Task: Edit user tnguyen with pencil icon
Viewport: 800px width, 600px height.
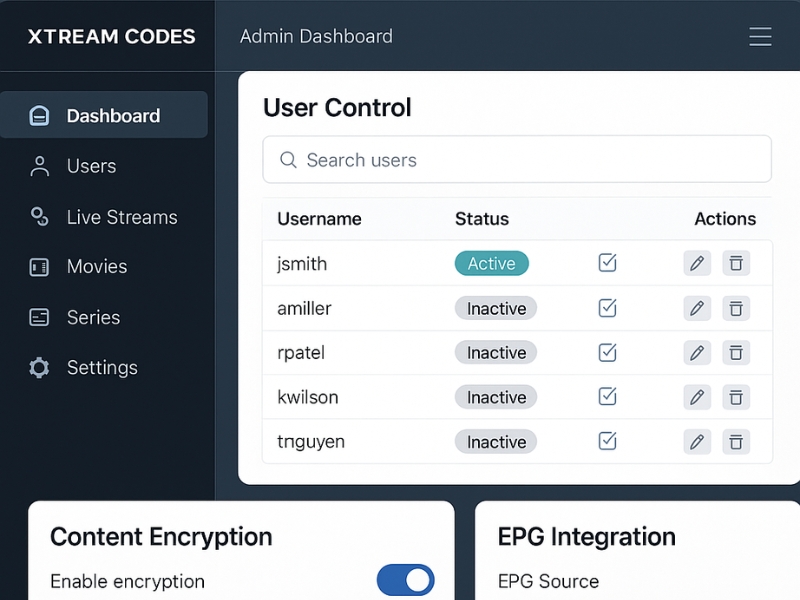Action: pyautogui.click(x=697, y=442)
